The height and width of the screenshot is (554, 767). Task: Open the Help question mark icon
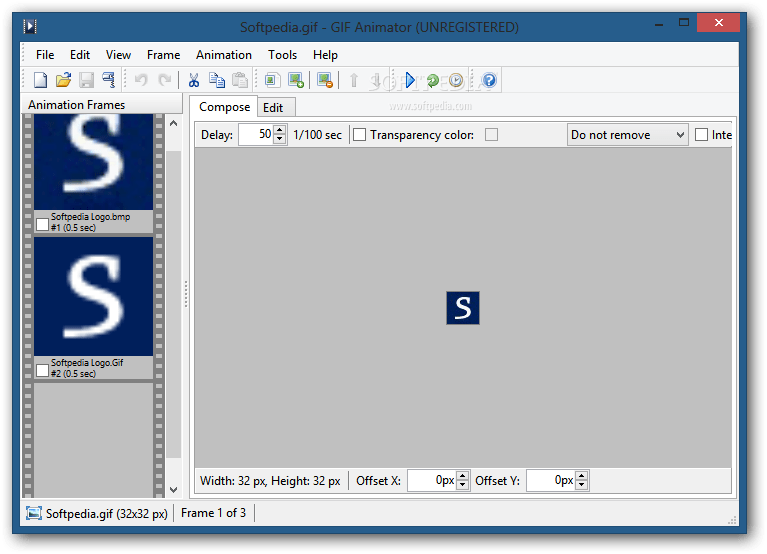489,80
